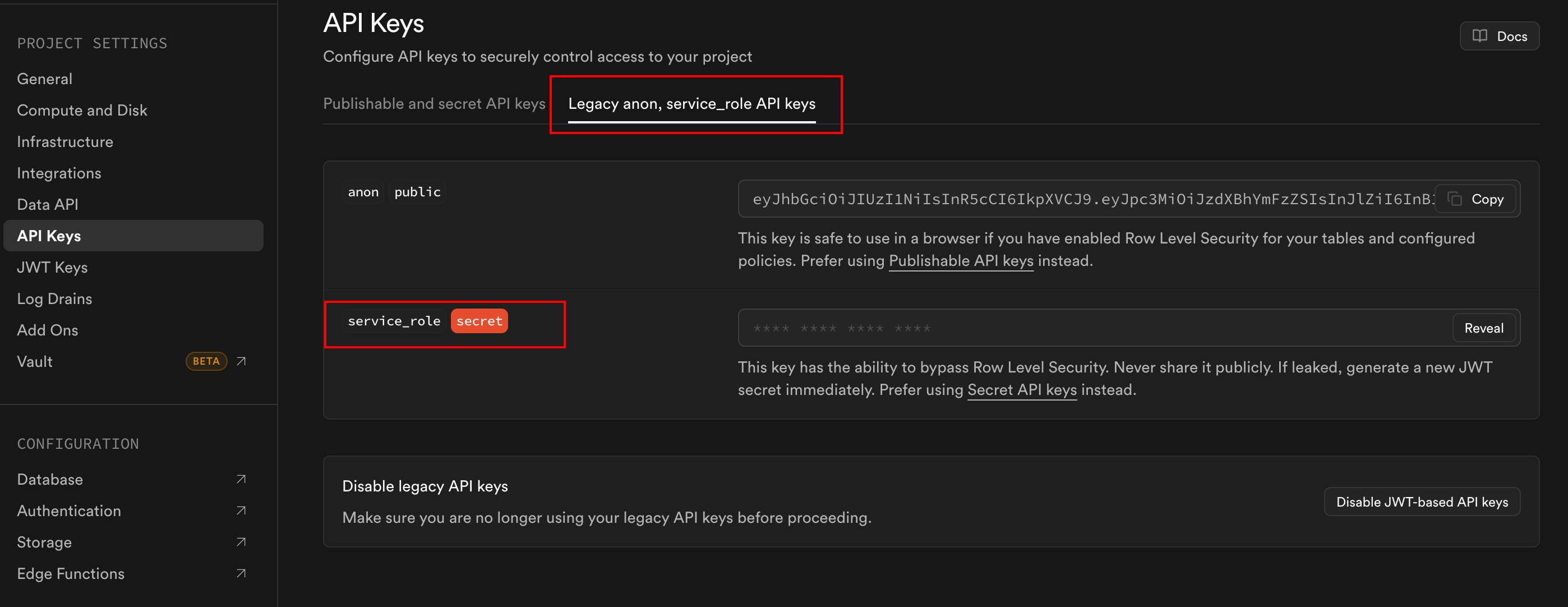Image resolution: width=1568 pixels, height=607 pixels.
Task: Open the Publishable API keys link
Action: point(961,261)
